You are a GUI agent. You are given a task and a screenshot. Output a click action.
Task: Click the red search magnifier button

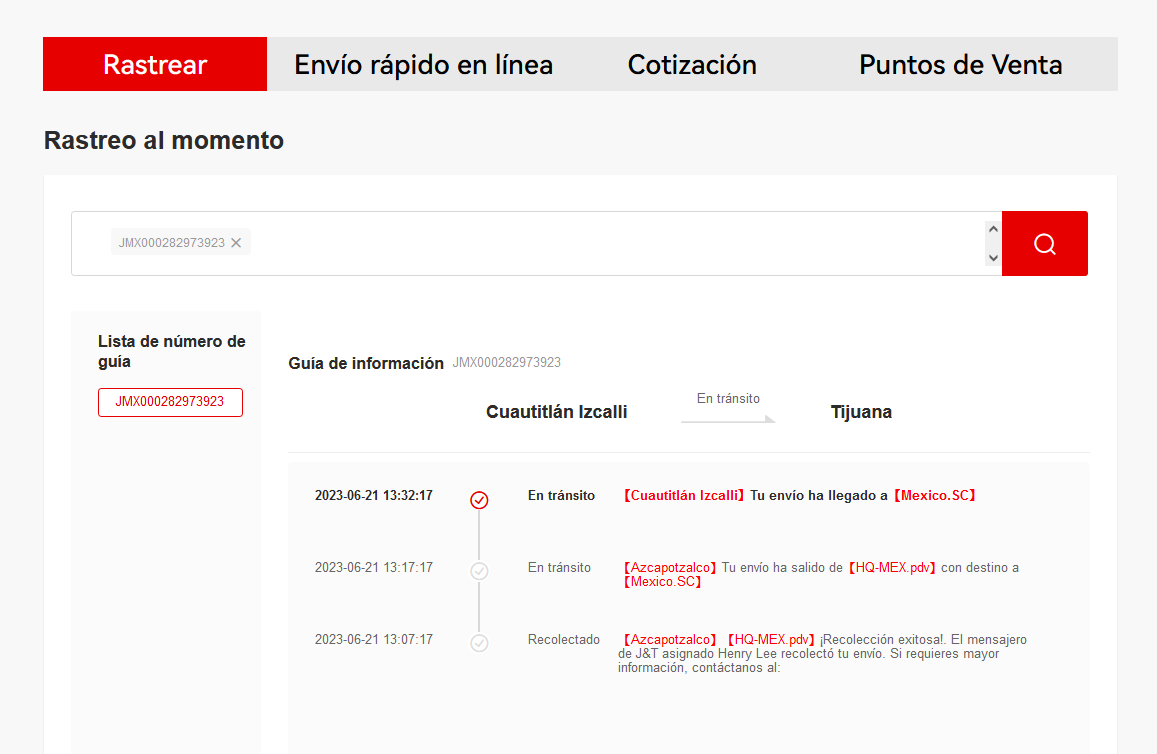tap(1044, 243)
